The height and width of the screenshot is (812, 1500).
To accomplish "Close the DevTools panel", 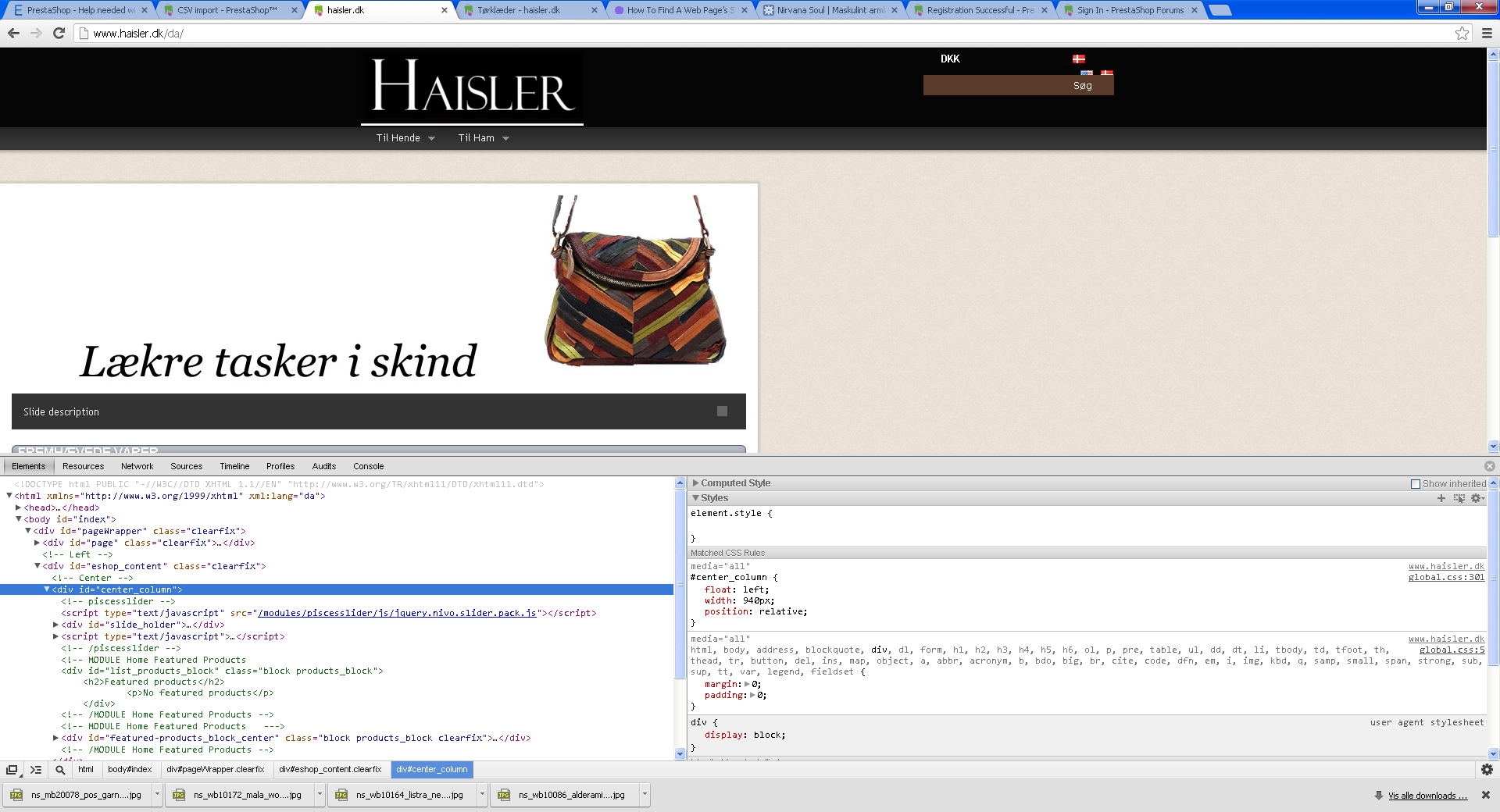I will 1490,466.
